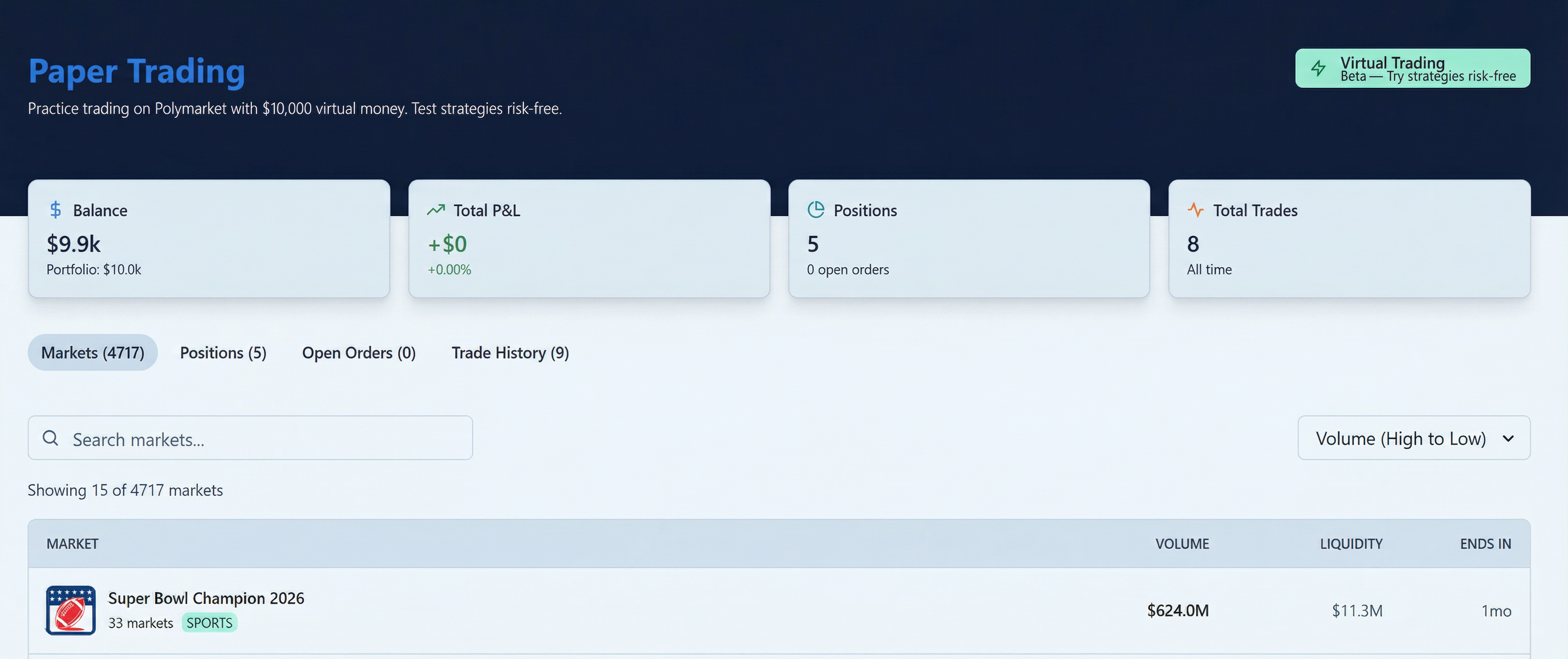Open the Positions (5) tab
The width and height of the screenshot is (1568, 659).
click(x=223, y=353)
